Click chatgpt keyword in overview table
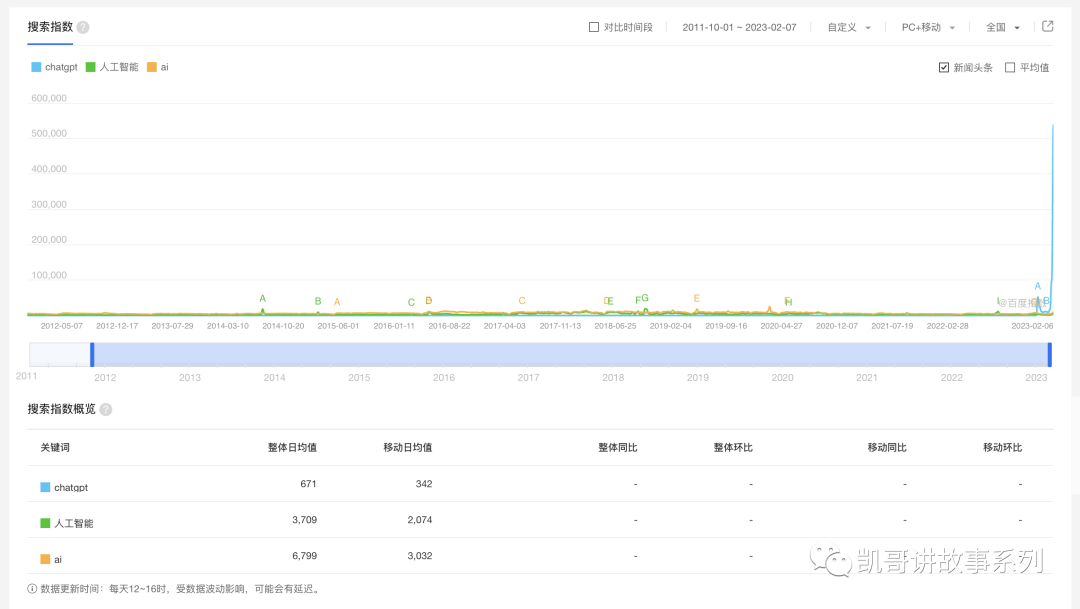This screenshot has width=1080, height=609. click(71, 487)
